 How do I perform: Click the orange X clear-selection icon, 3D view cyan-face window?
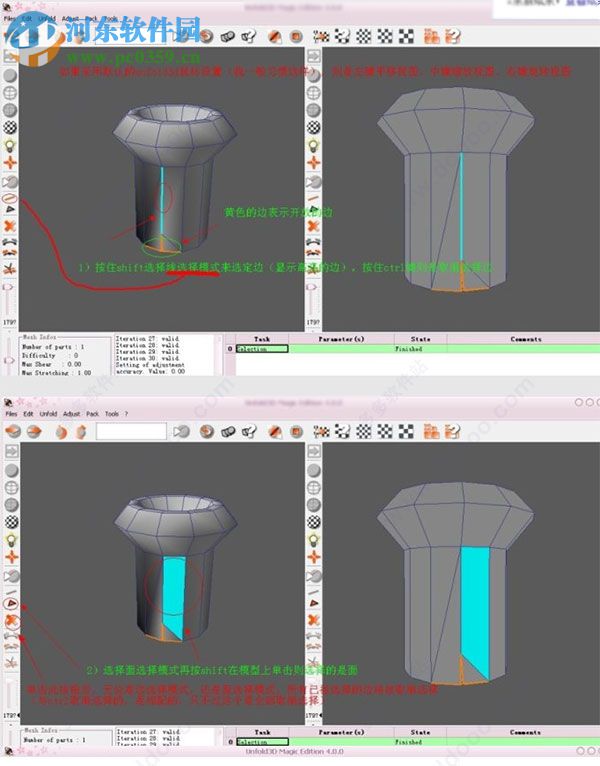click(11, 621)
